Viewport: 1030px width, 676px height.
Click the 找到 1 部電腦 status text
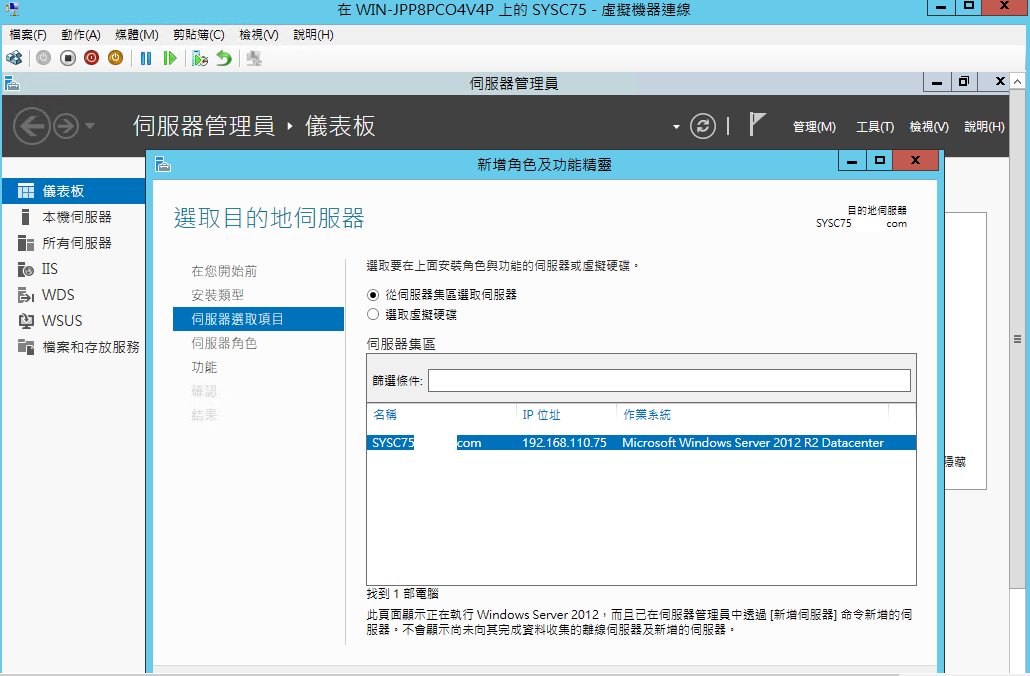point(402,594)
